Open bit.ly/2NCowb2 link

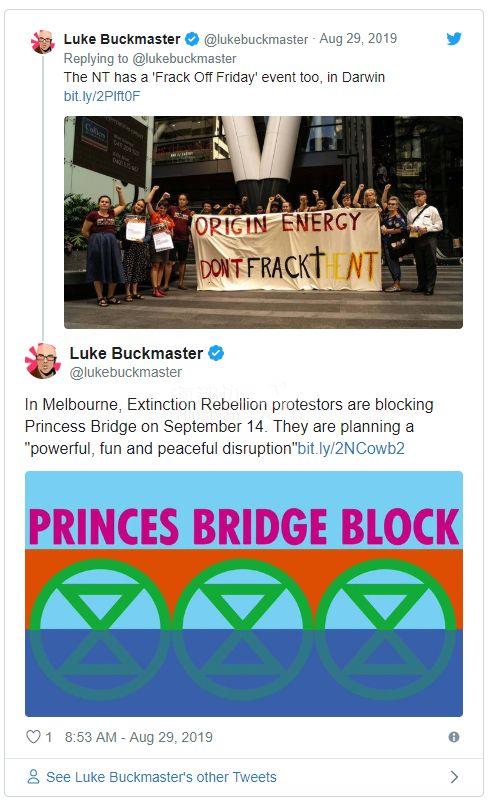pyautogui.click(x=351, y=449)
